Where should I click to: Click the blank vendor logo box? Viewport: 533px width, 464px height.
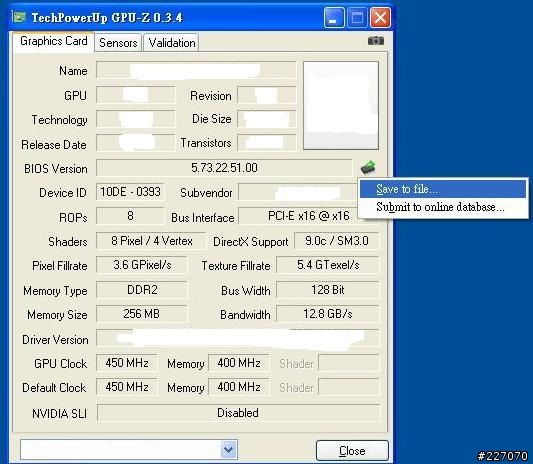pos(341,105)
